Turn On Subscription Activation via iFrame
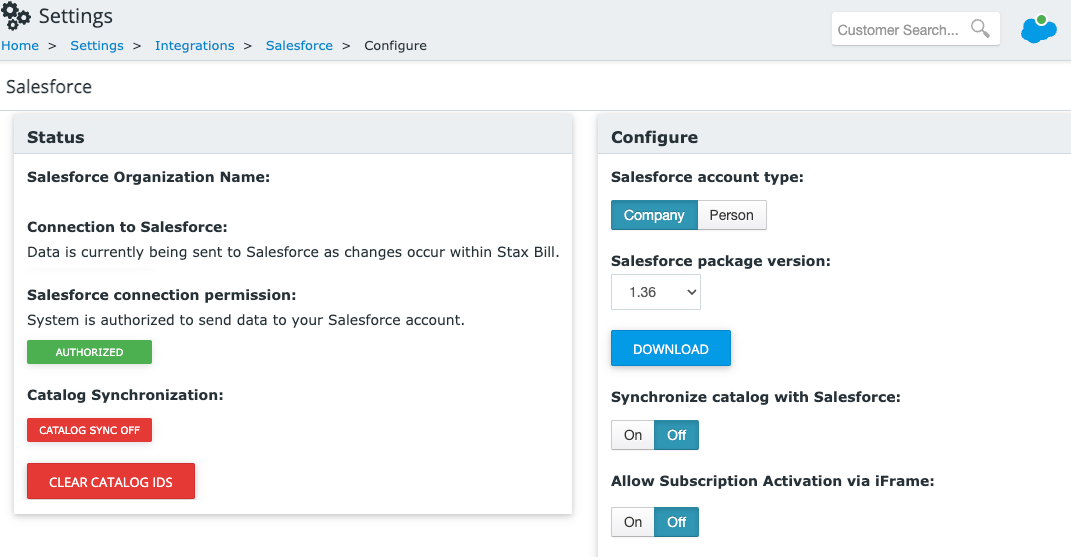This screenshot has width=1071, height=557. coord(632,522)
